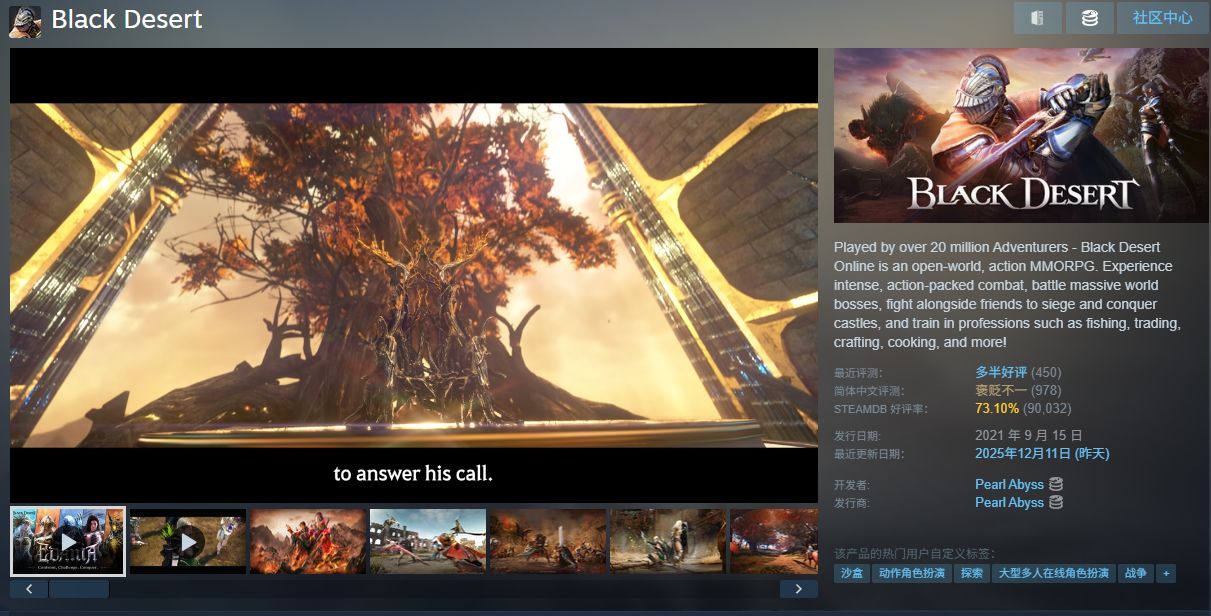This screenshot has width=1211, height=616.
Task: Open 多半好评 recent reviews link
Action: tap(1001, 372)
